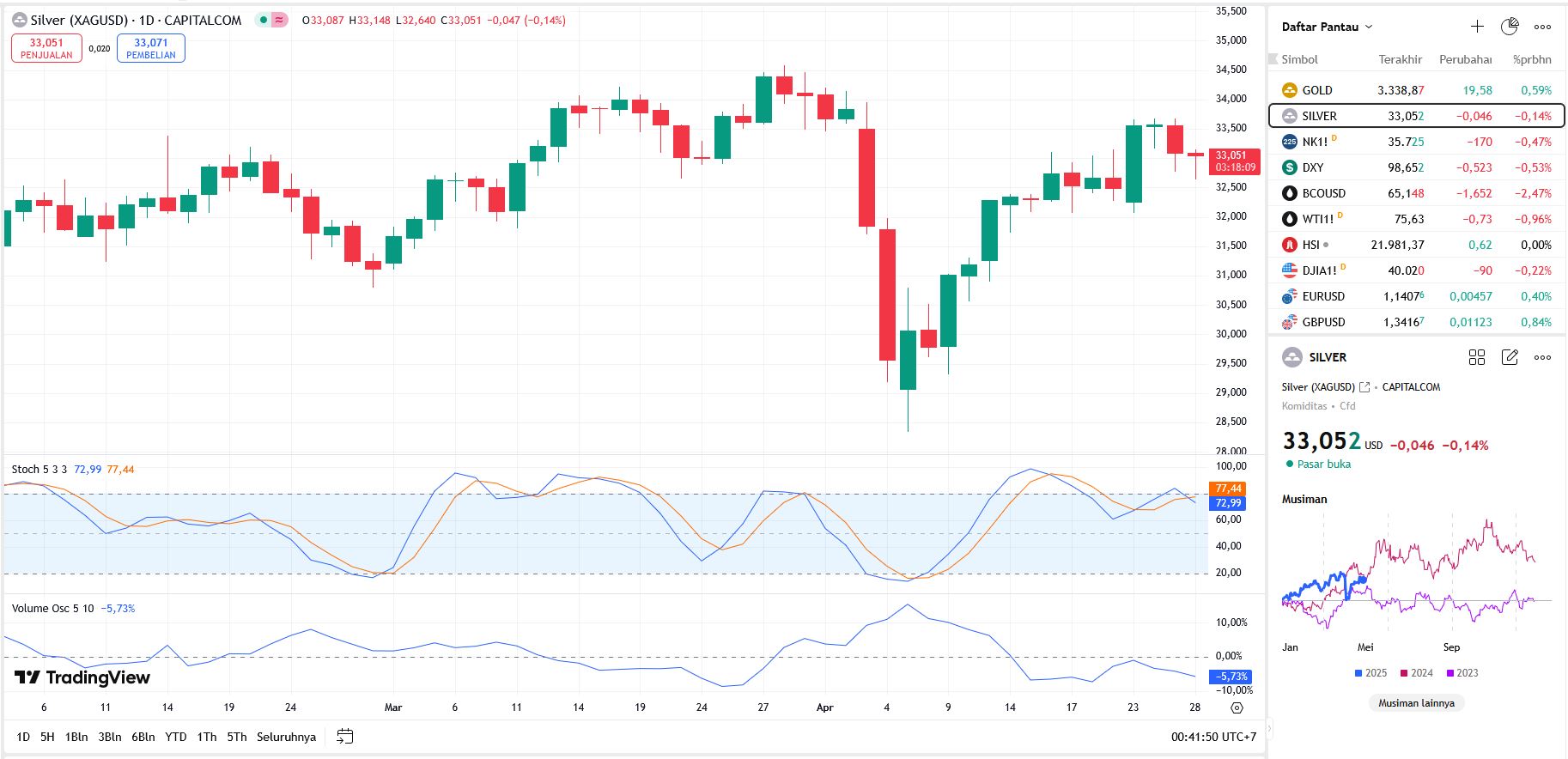Open the pie chart advanced view icon

click(x=1510, y=27)
